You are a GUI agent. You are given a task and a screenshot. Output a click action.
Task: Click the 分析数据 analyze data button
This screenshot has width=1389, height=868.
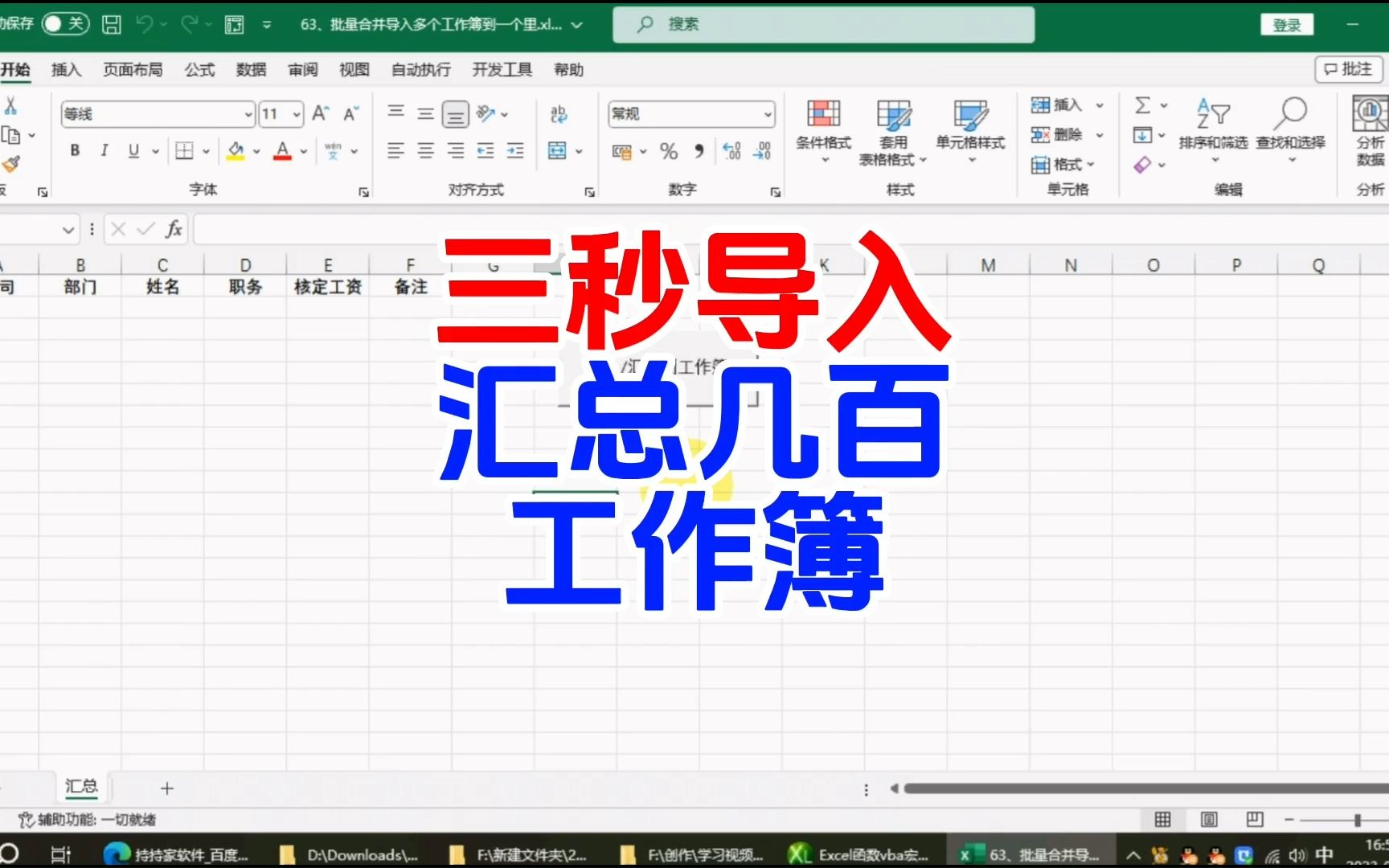[1370, 130]
